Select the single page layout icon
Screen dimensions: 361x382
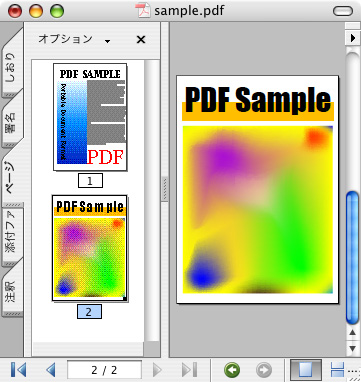tap(306, 370)
